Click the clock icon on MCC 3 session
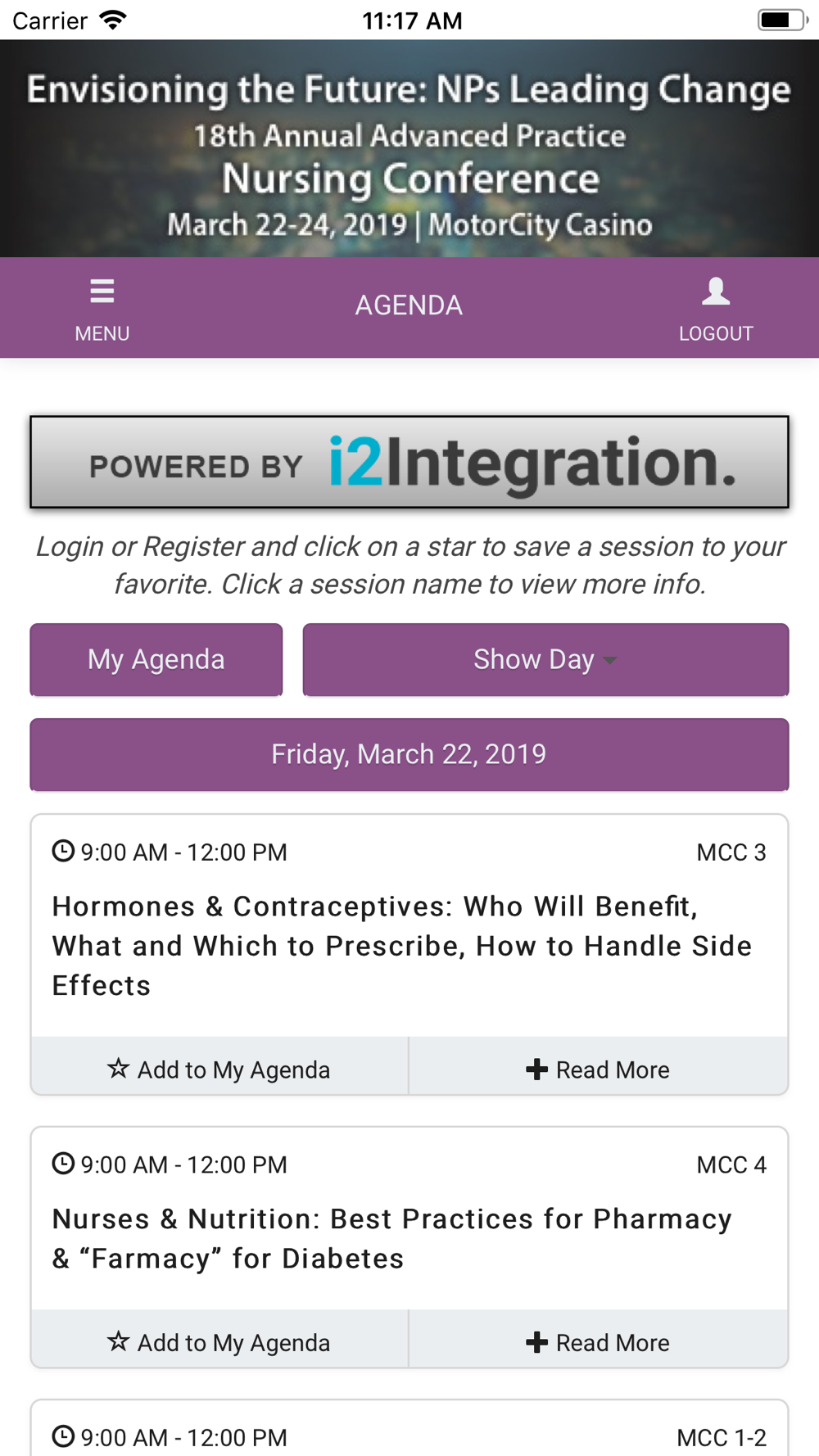819x1456 pixels. point(63,851)
